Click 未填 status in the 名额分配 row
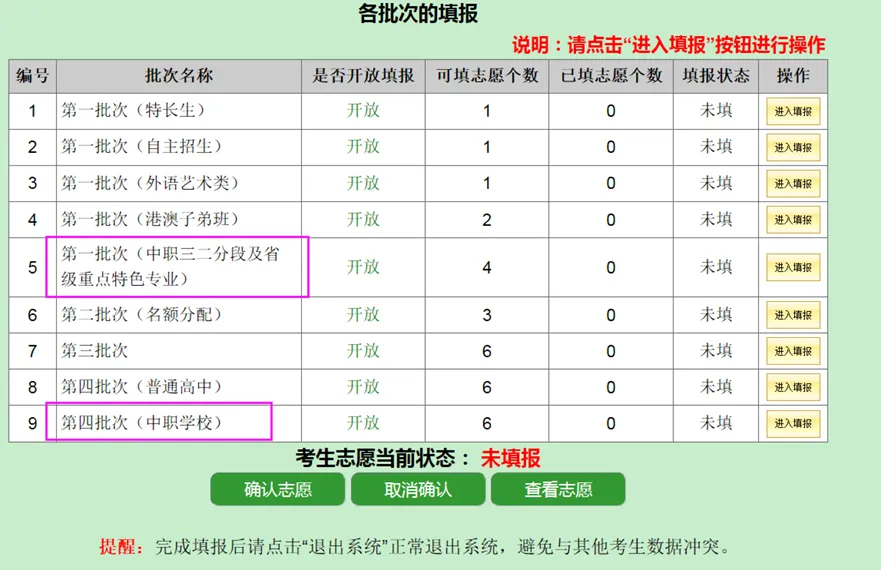This screenshot has width=881, height=570. pyautogui.click(x=716, y=314)
